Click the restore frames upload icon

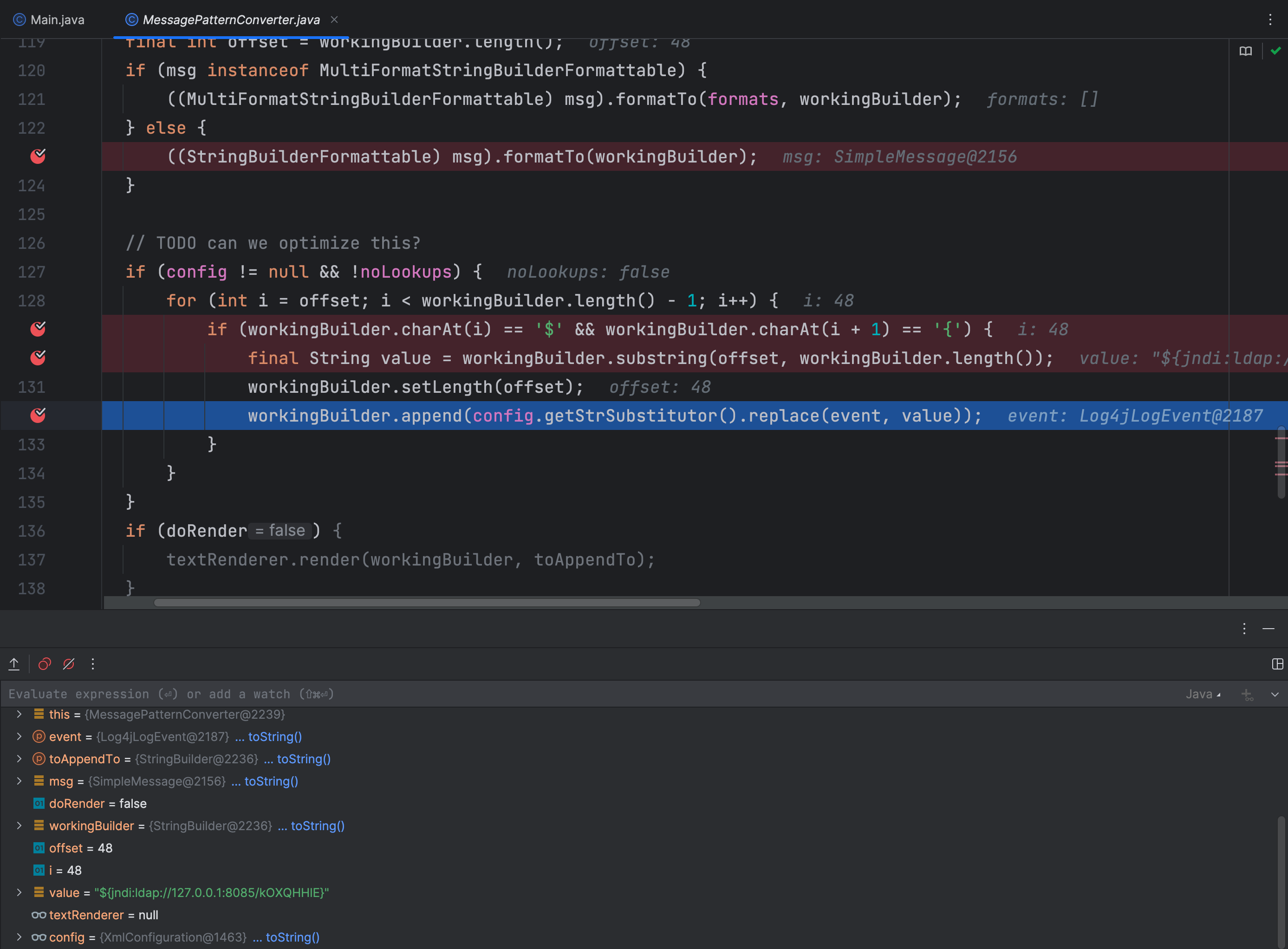click(x=14, y=664)
